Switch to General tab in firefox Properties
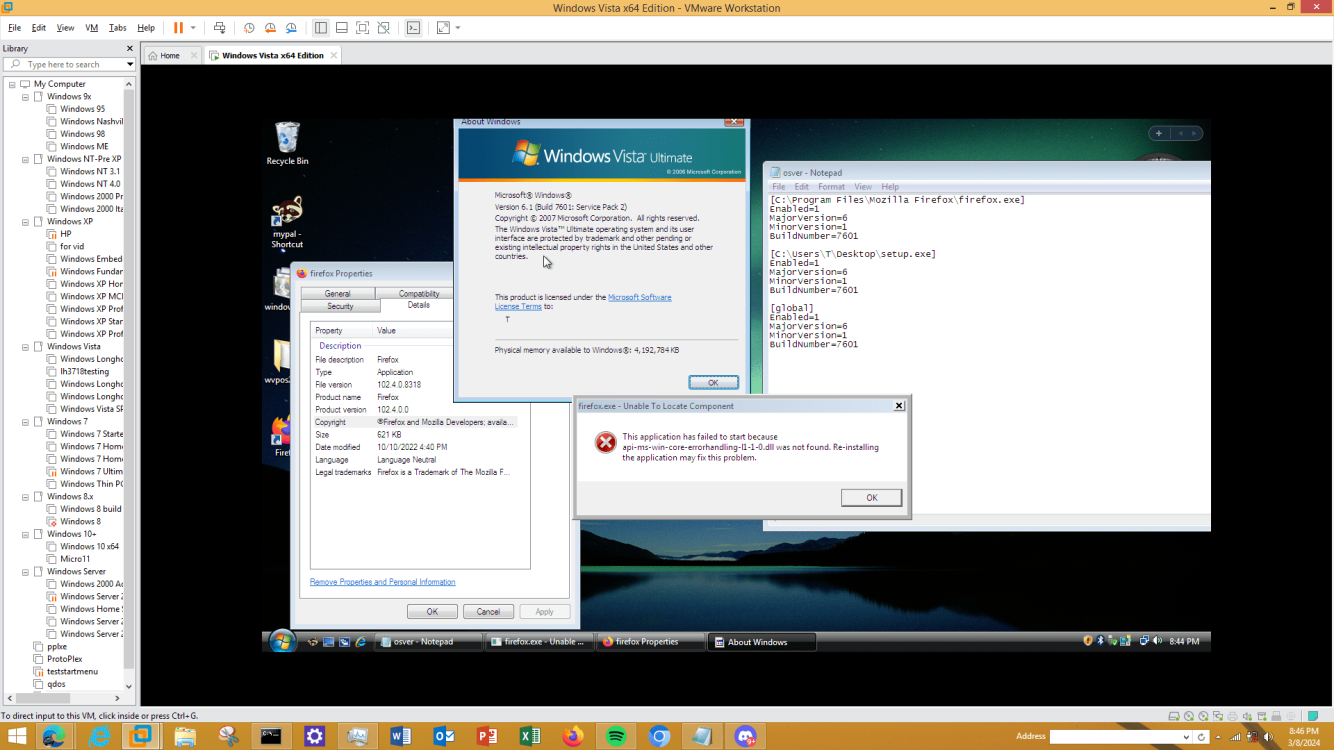The height and width of the screenshot is (750, 1334). (337, 294)
